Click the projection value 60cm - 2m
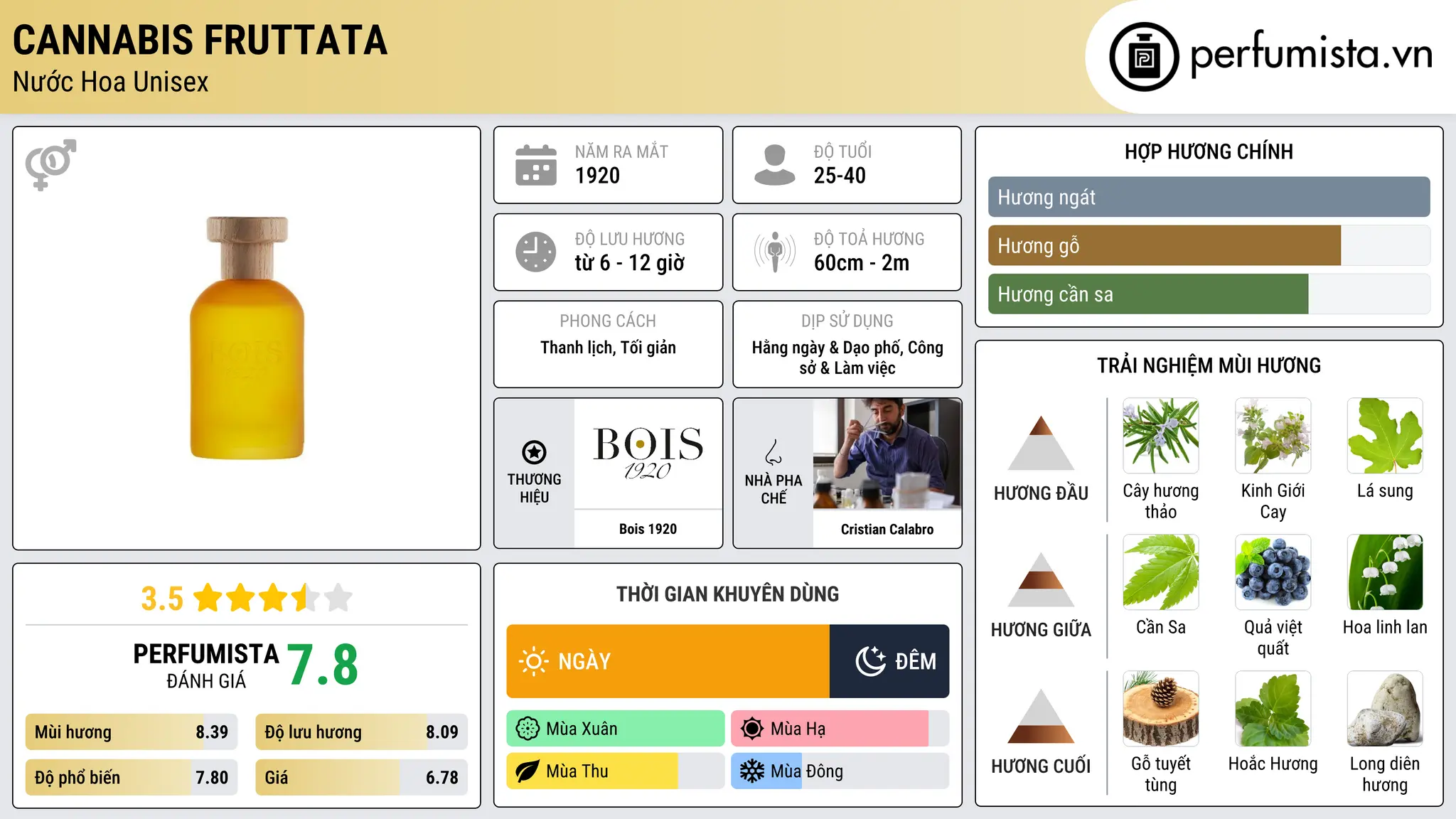This screenshot has height=819, width=1456. 862,263
